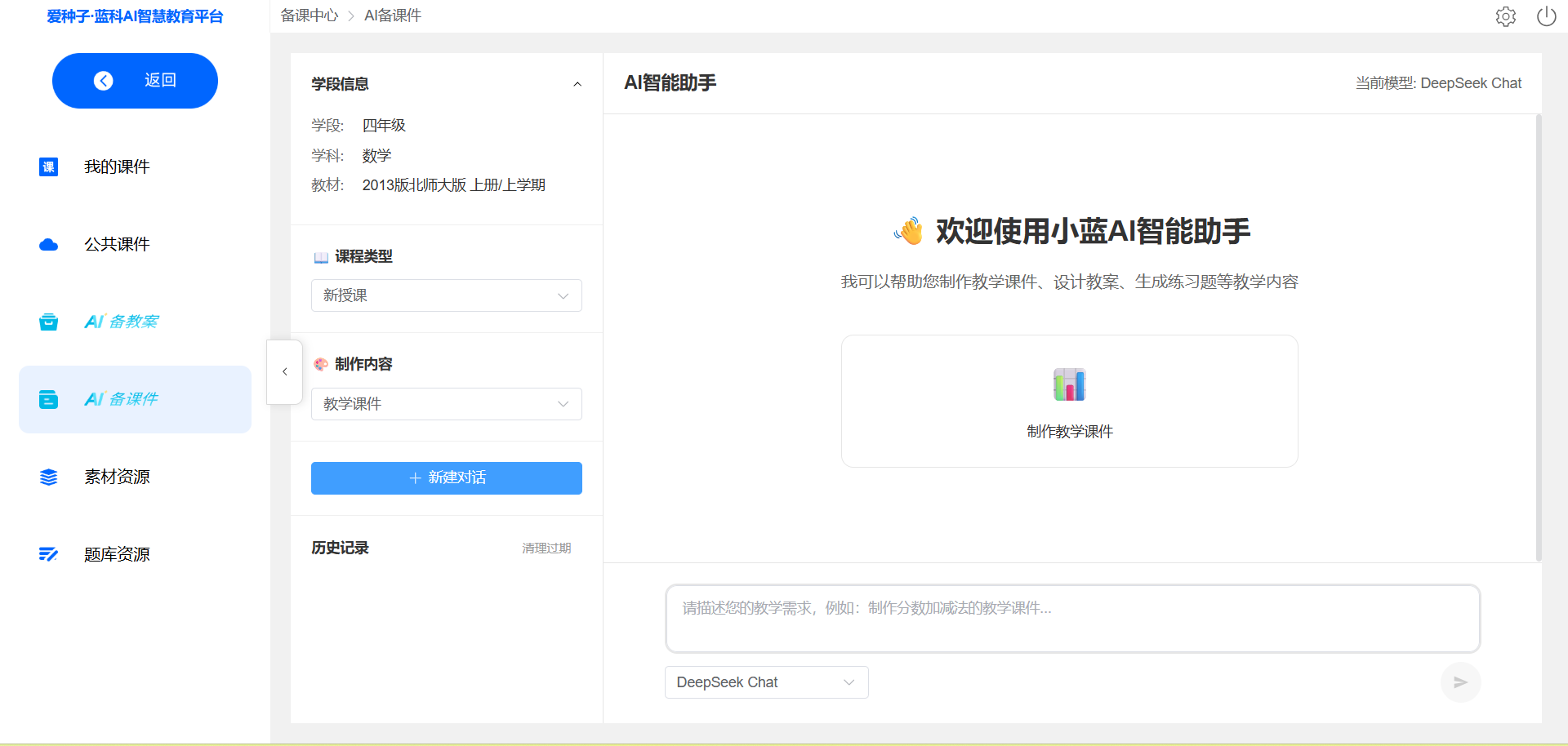Open the 制作内容 dropdown showing 教学课件
1568x746 pixels.
(446, 404)
